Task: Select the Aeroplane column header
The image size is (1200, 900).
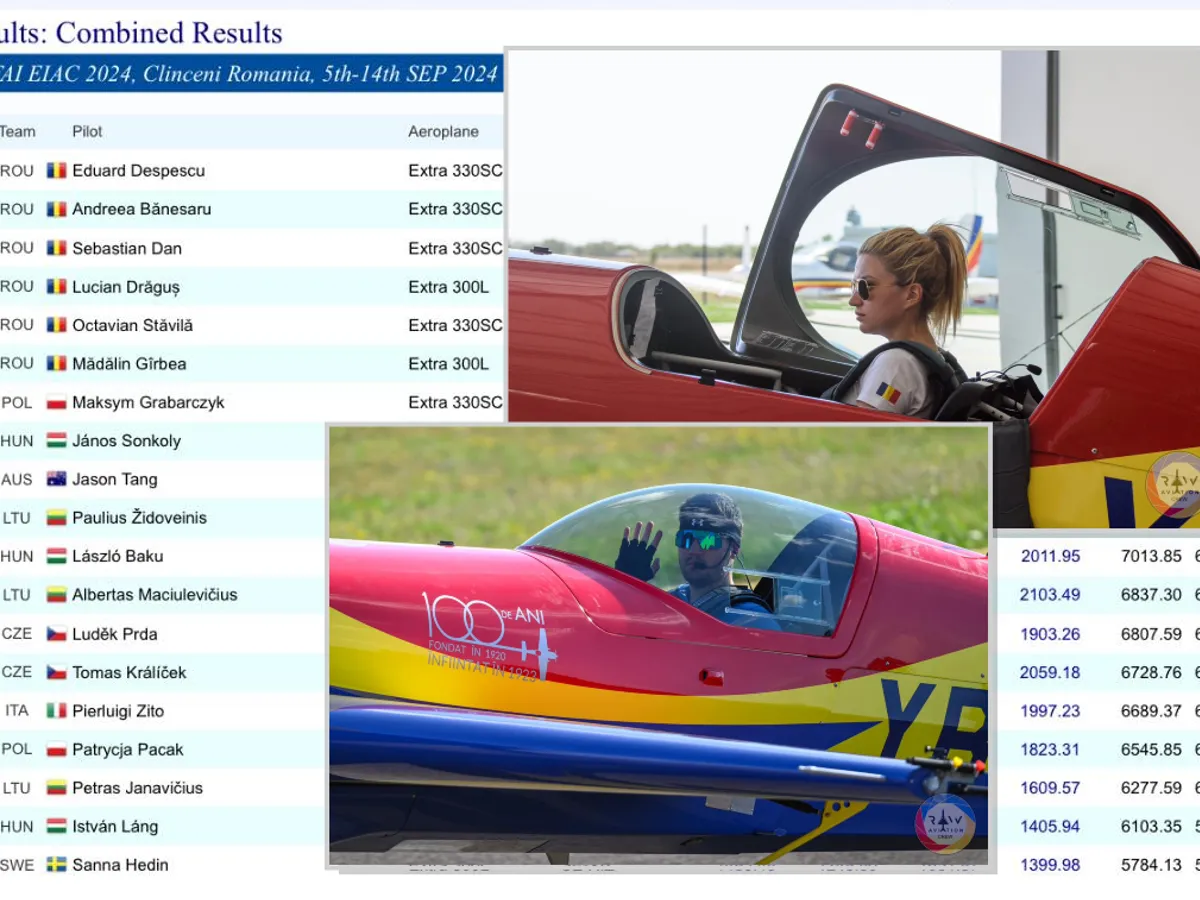Action: (443, 132)
